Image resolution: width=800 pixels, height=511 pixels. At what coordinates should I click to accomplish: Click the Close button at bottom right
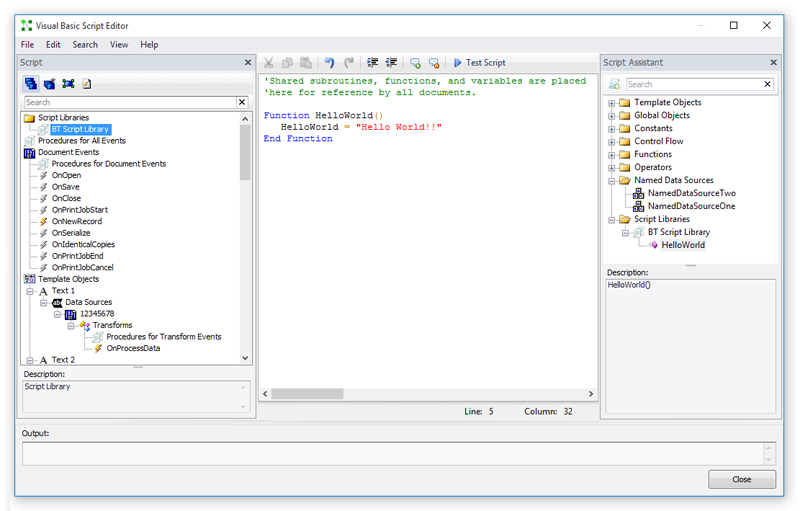[741, 479]
